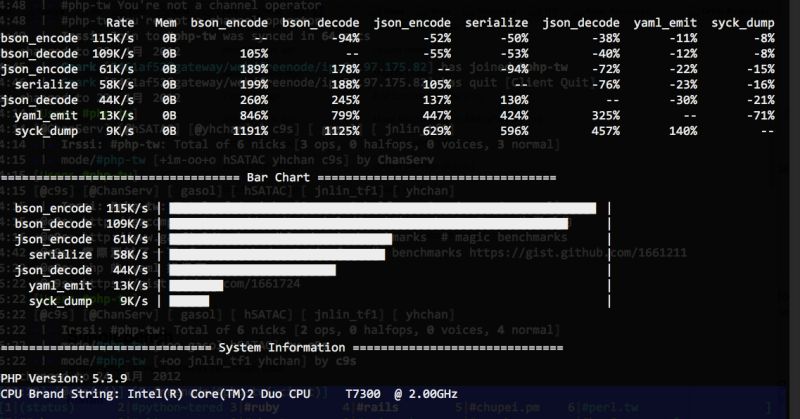Click the 846% cell in yaml_emit row
800x419 pixels.
[254, 116]
